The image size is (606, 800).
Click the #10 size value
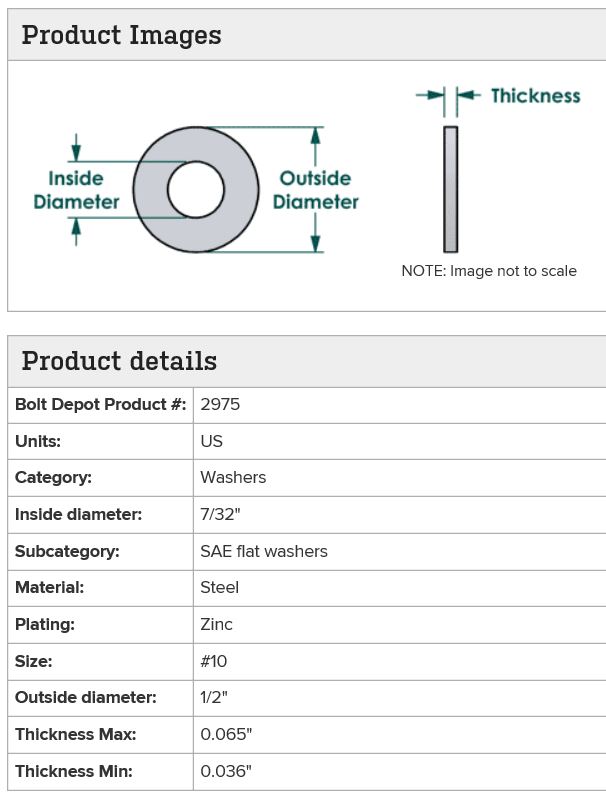point(214,661)
